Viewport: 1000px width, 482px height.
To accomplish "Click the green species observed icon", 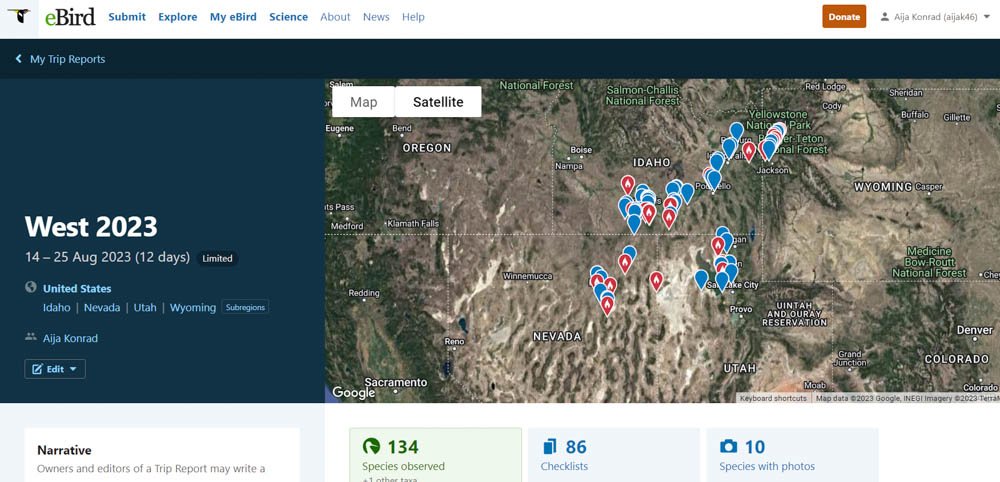I will [372, 447].
